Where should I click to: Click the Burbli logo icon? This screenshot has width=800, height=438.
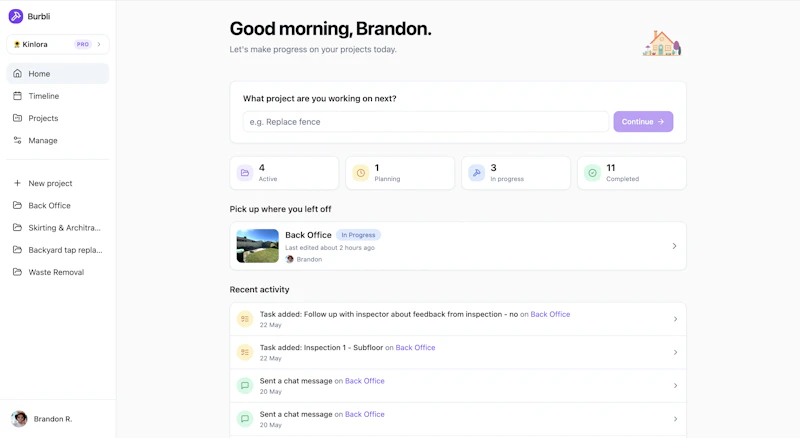click(x=16, y=16)
